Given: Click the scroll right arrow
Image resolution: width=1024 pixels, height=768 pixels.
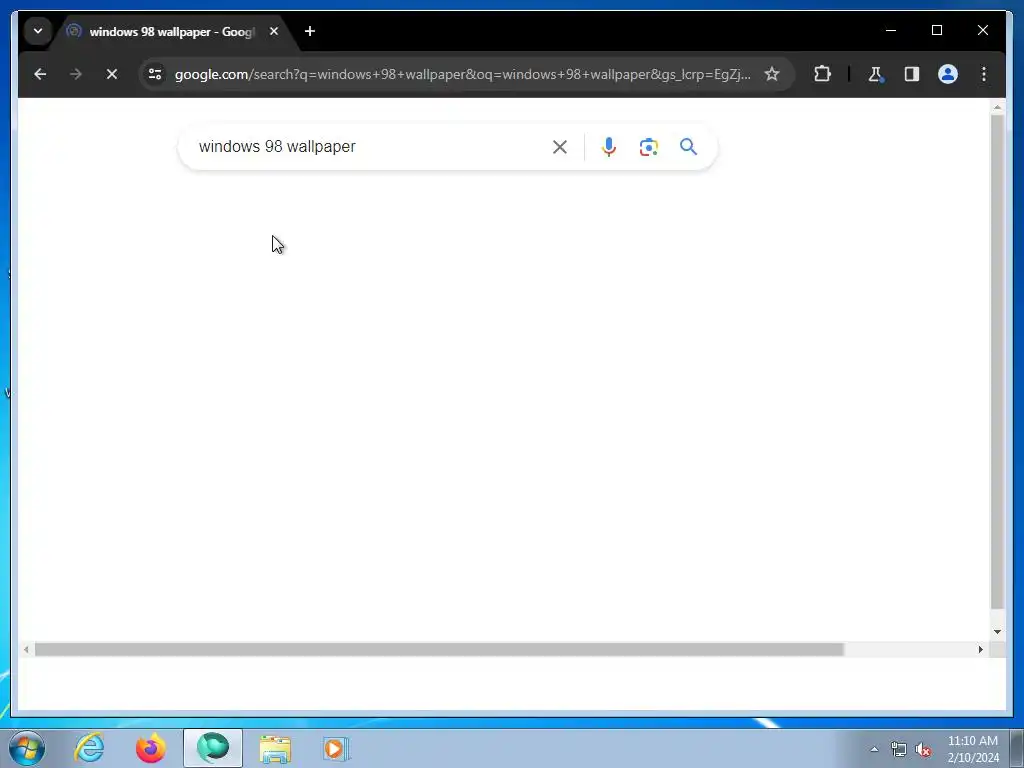Looking at the screenshot, I should 980,649.
